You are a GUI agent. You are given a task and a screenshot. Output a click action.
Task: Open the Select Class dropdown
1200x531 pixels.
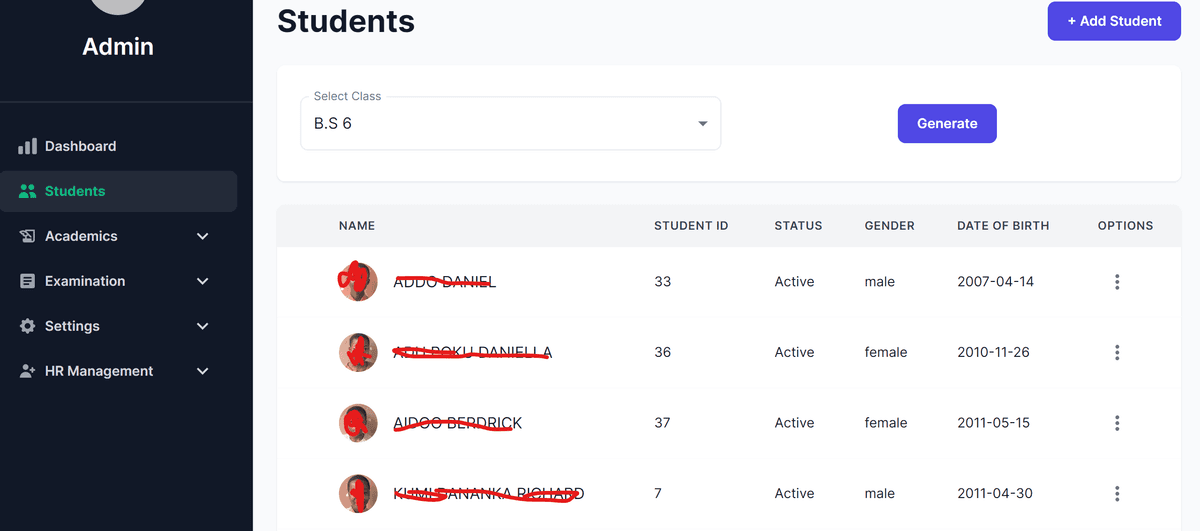[510, 124]
